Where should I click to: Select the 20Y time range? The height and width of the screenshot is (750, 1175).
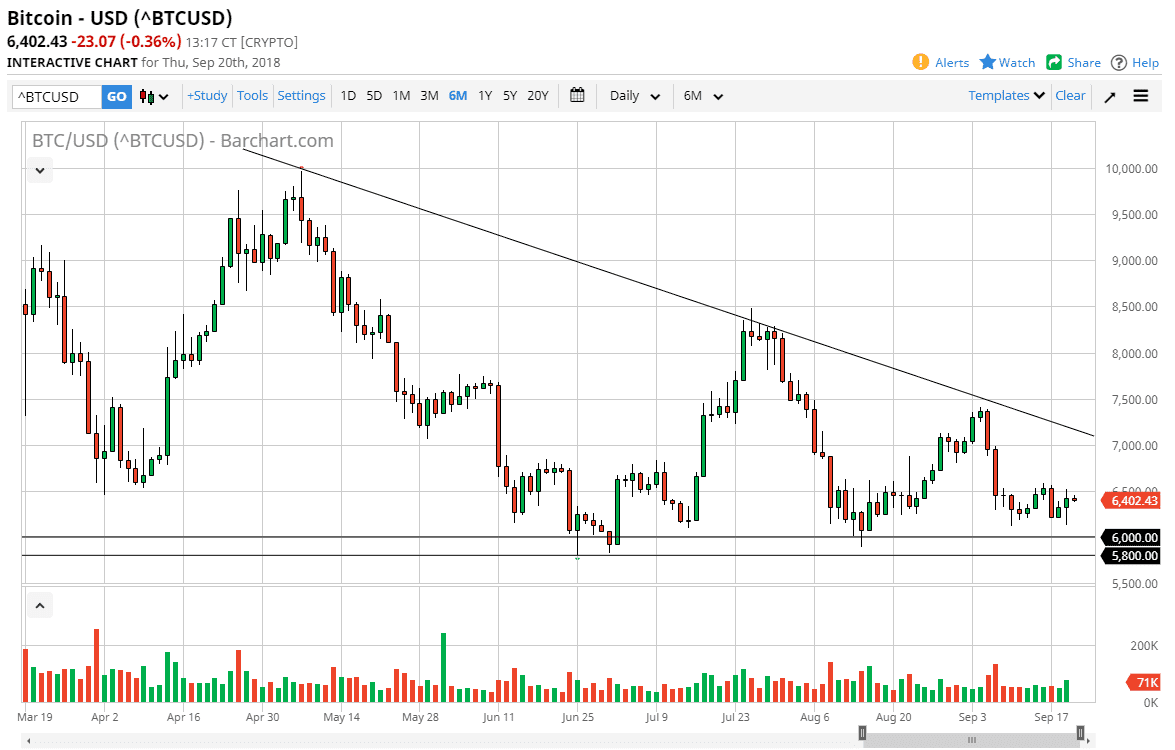point(537,96)
